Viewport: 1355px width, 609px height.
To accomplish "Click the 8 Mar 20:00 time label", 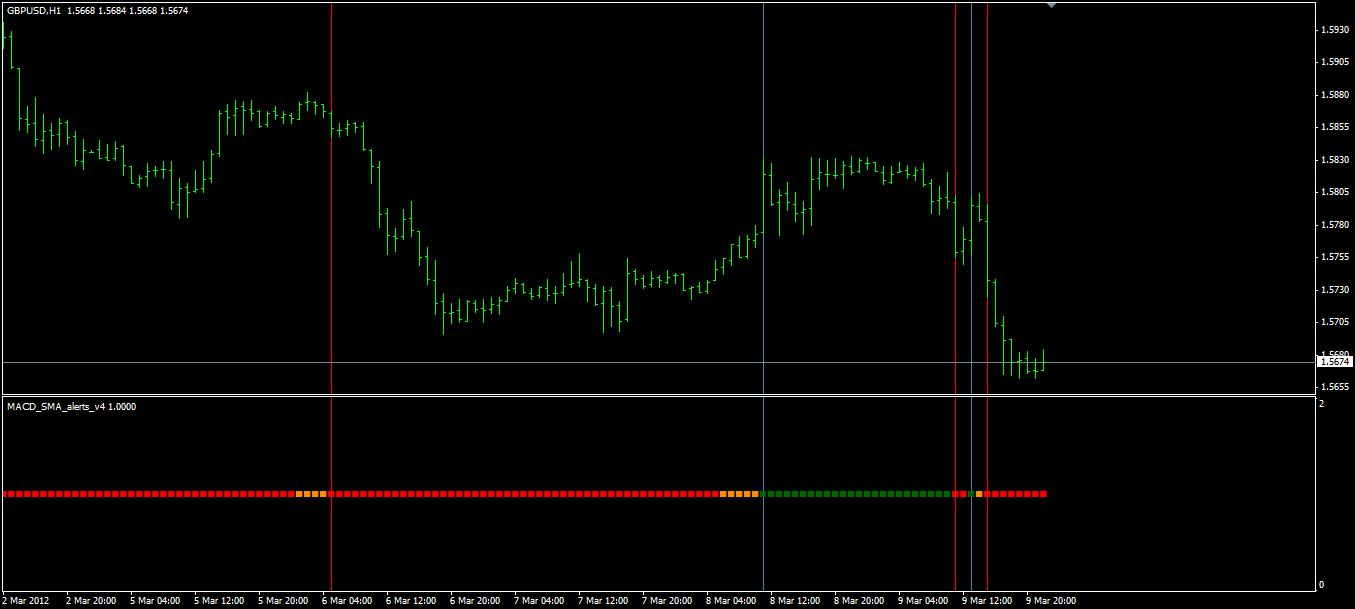I will (x=859, y=601).
